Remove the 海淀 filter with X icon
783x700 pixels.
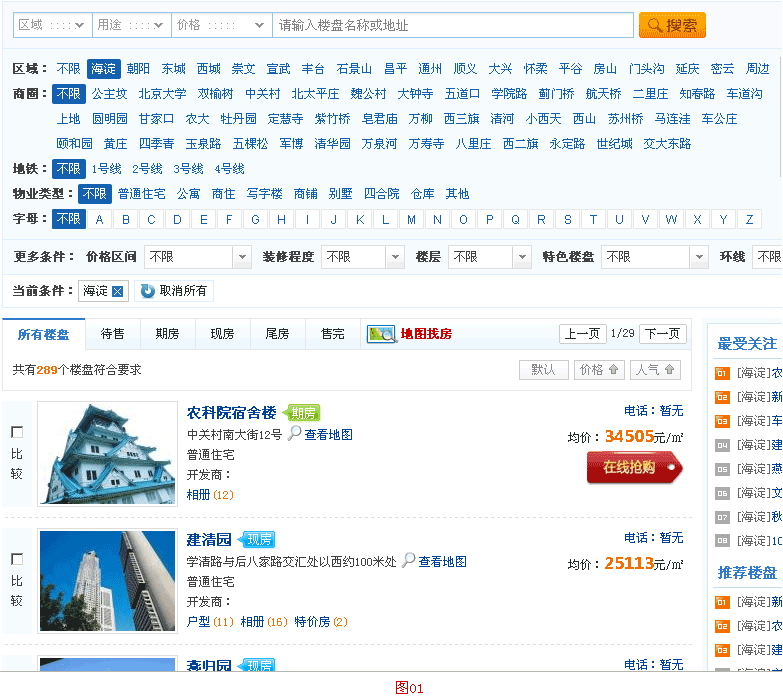[118, 291]
